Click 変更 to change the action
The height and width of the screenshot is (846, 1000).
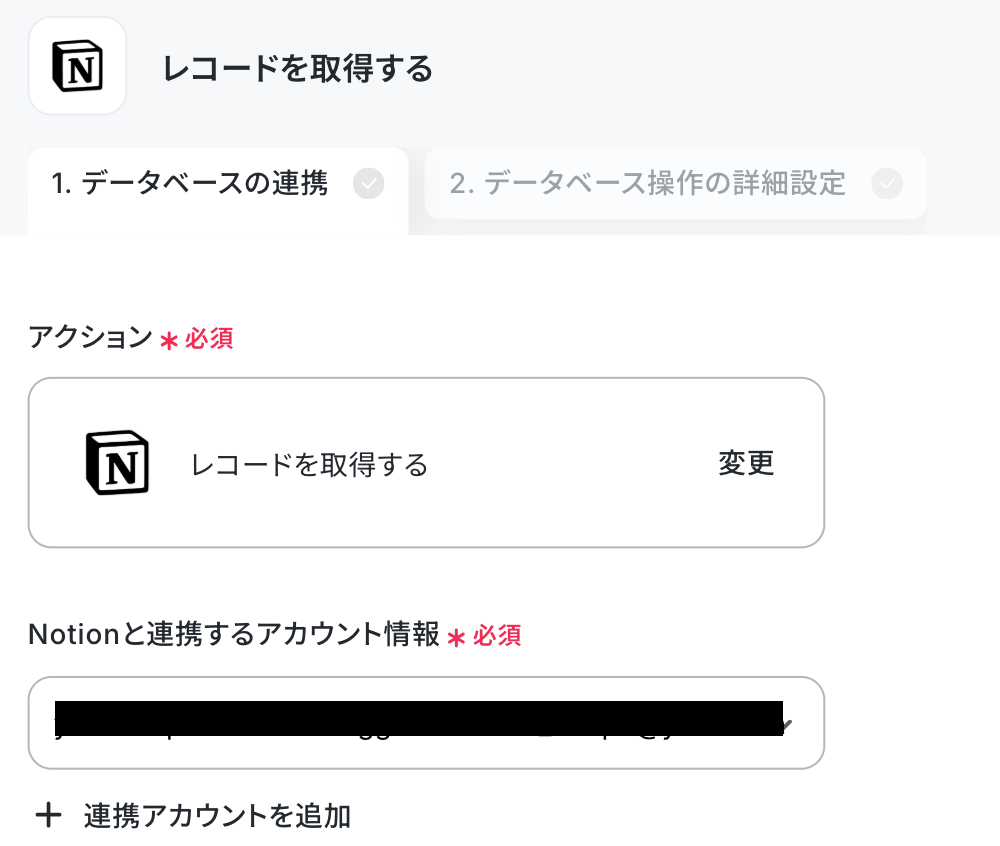(x=746, y=463)
